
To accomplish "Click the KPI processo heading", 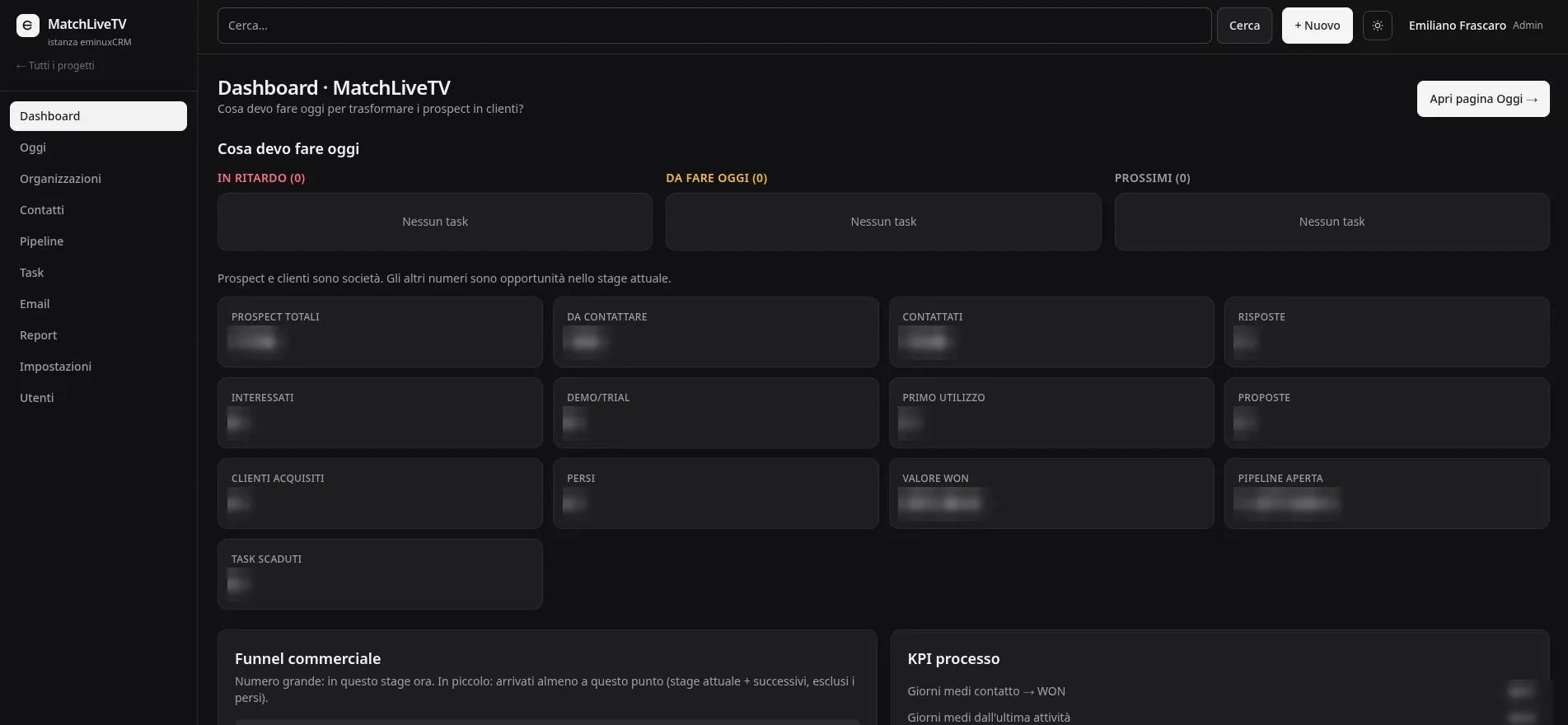I will point(953,658).
